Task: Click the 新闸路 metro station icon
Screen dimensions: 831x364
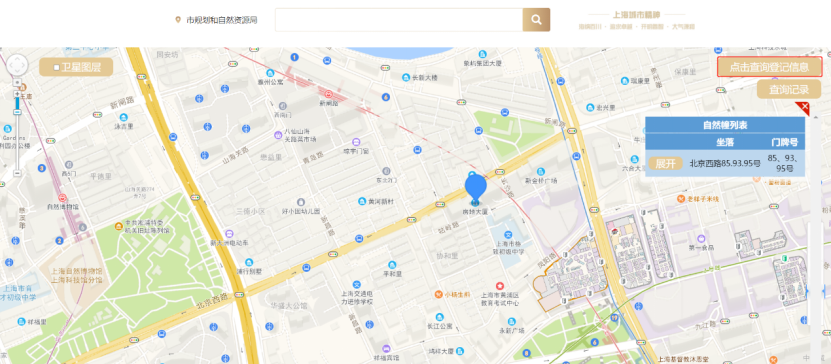Action: click(329, 94)
